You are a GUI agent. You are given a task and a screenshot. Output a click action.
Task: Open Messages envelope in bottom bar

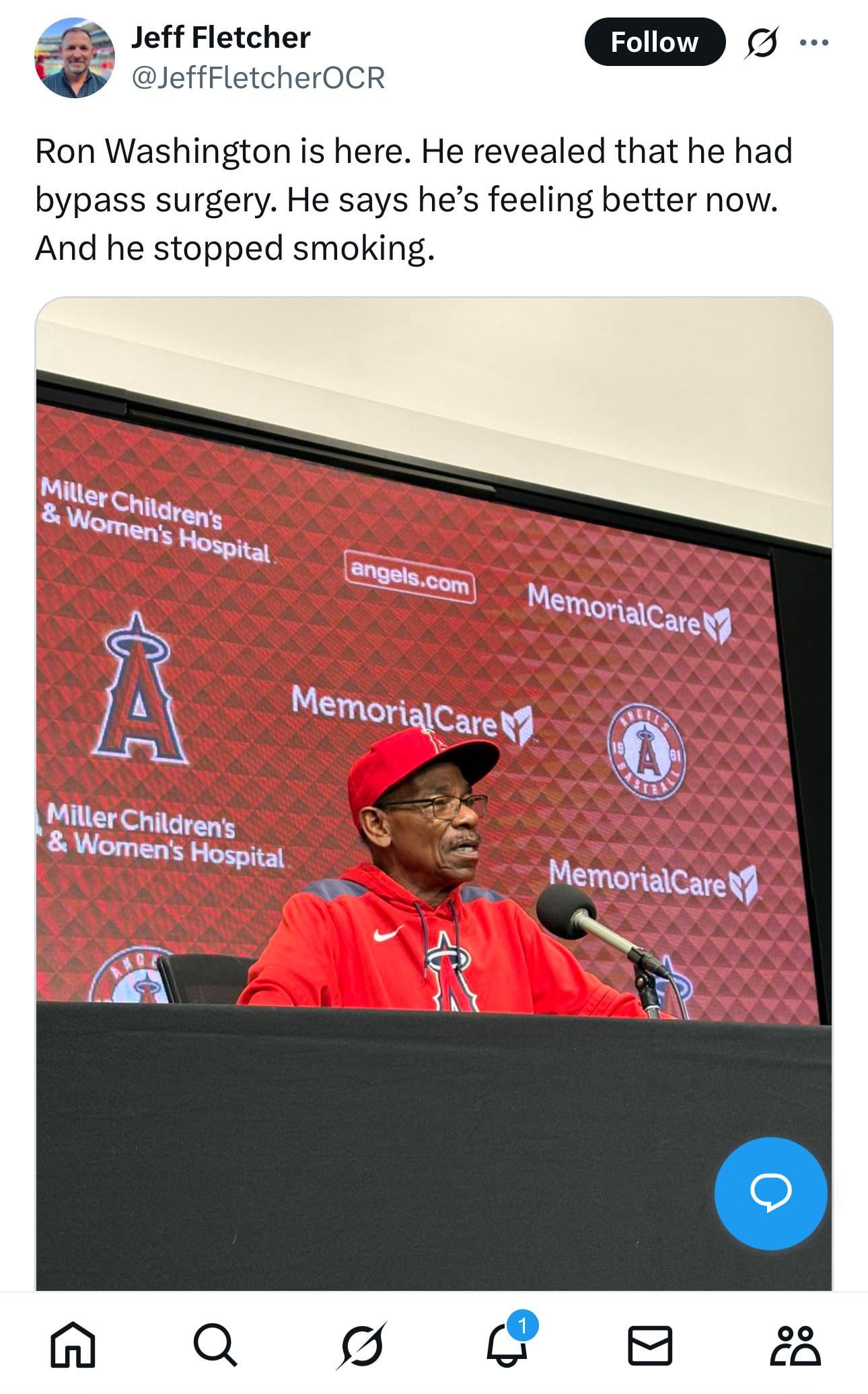650,1346
